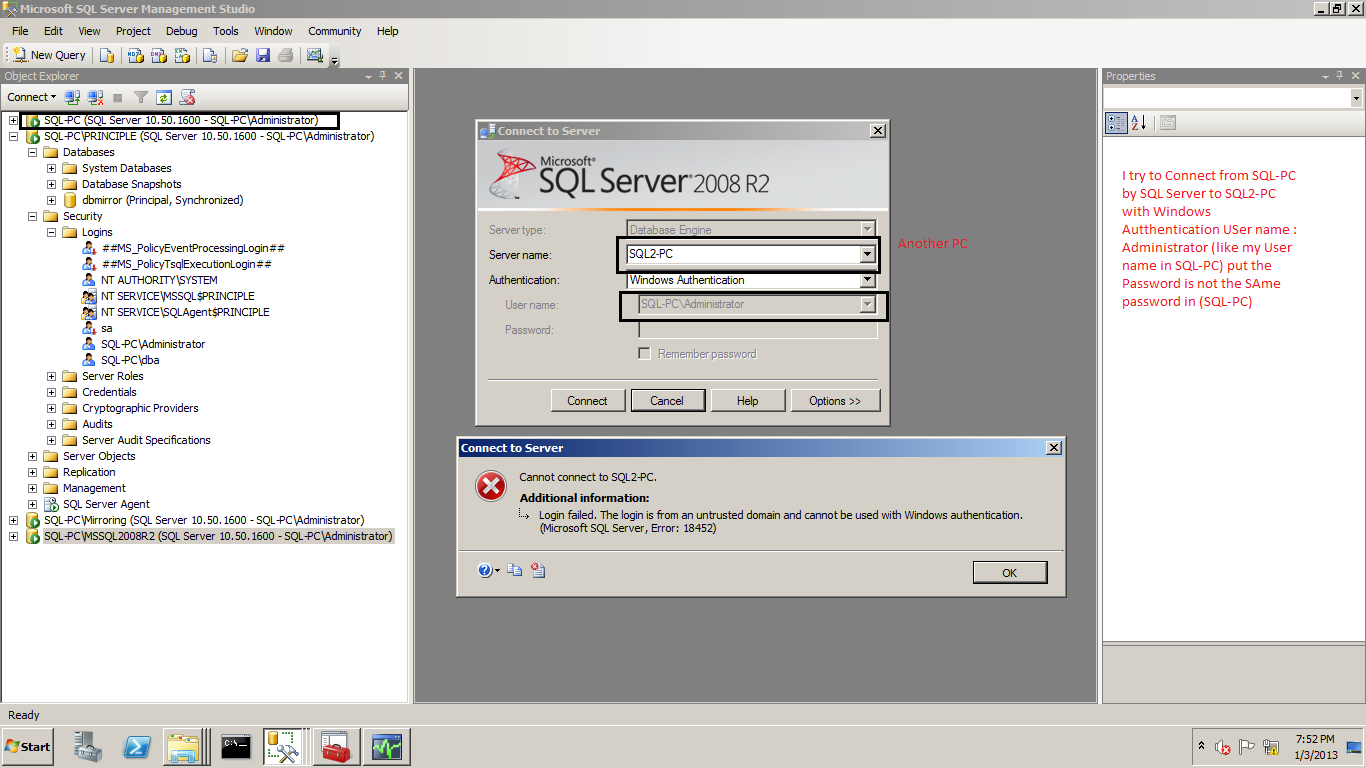Open a new Analysis Services XMLA query
The height and width of the screenshot is (768, 1366).
(181, 55)
